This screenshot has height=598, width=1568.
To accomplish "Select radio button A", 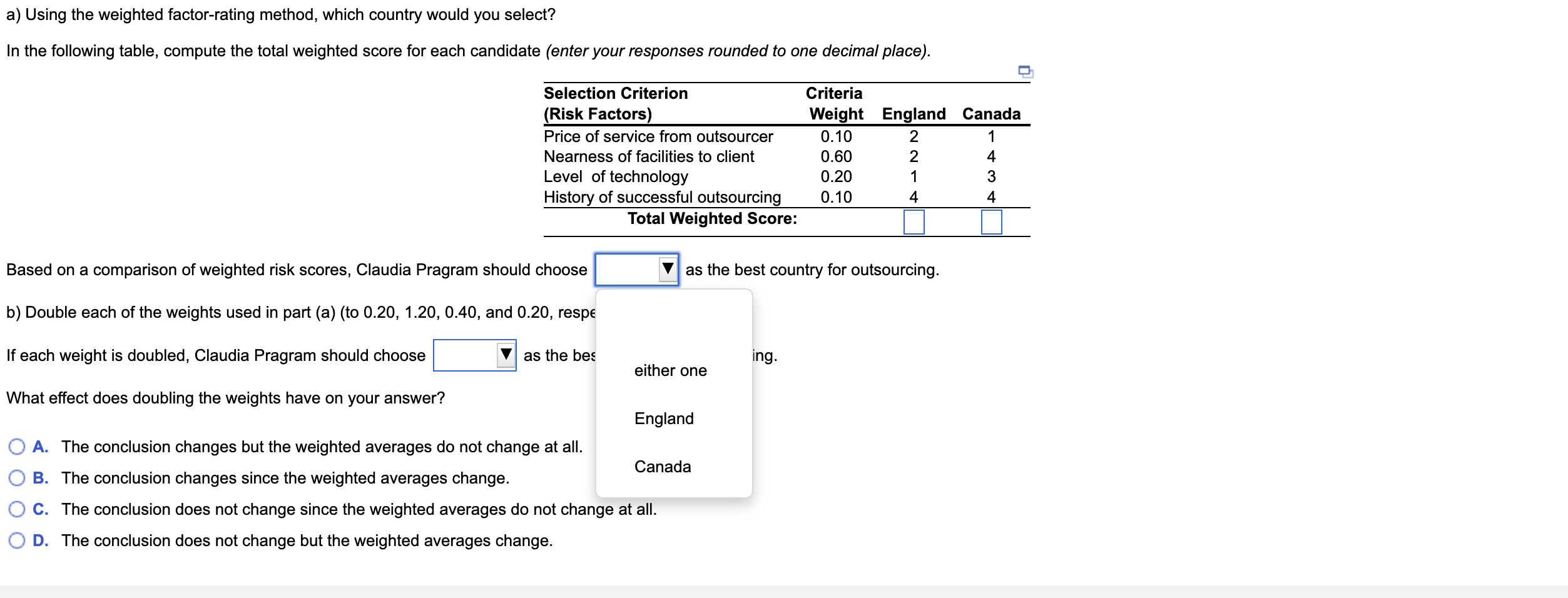I will pyautogui.click(x=16, y=446).
